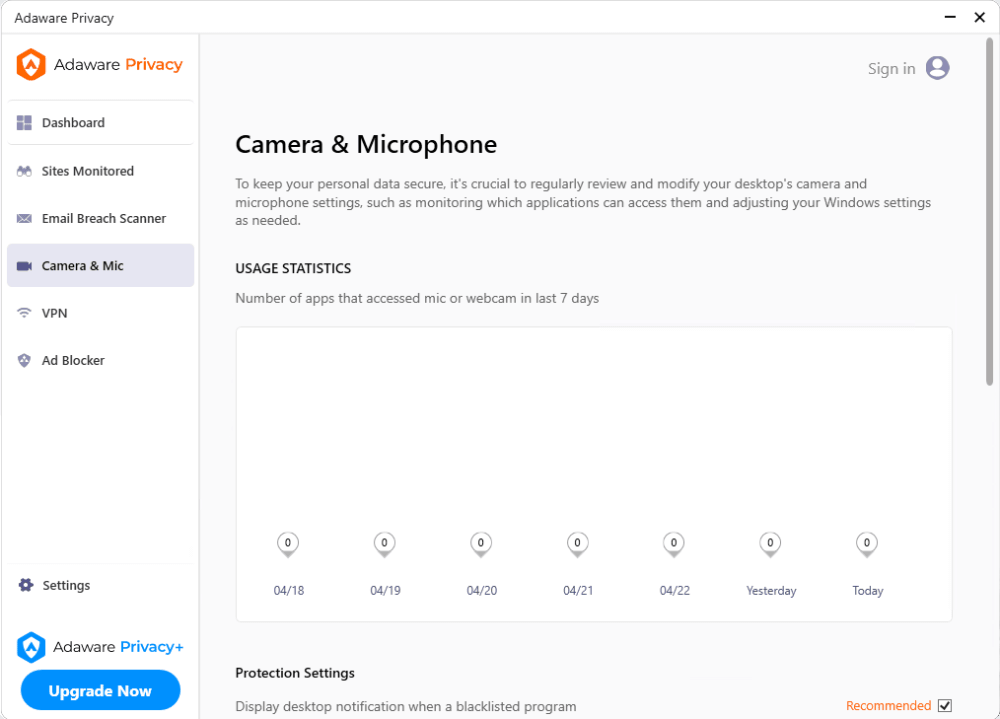This screenshot has height=719, width=1000.
Task: Open the Email Breach Scanner page
Action: click(x=103, y=218)
